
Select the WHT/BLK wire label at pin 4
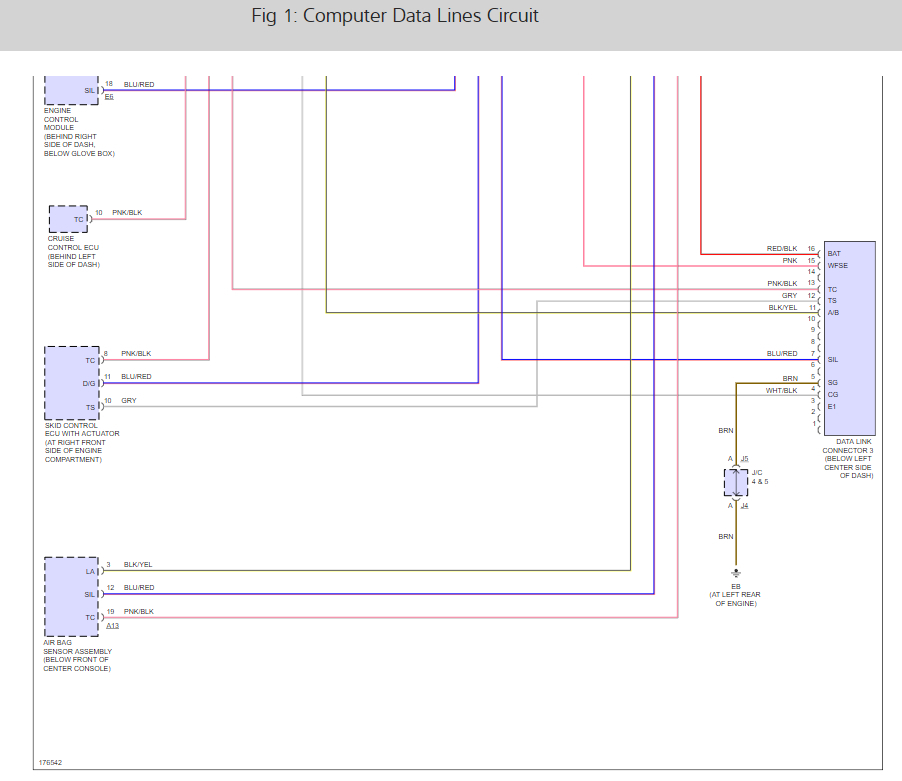pos(781,390)
